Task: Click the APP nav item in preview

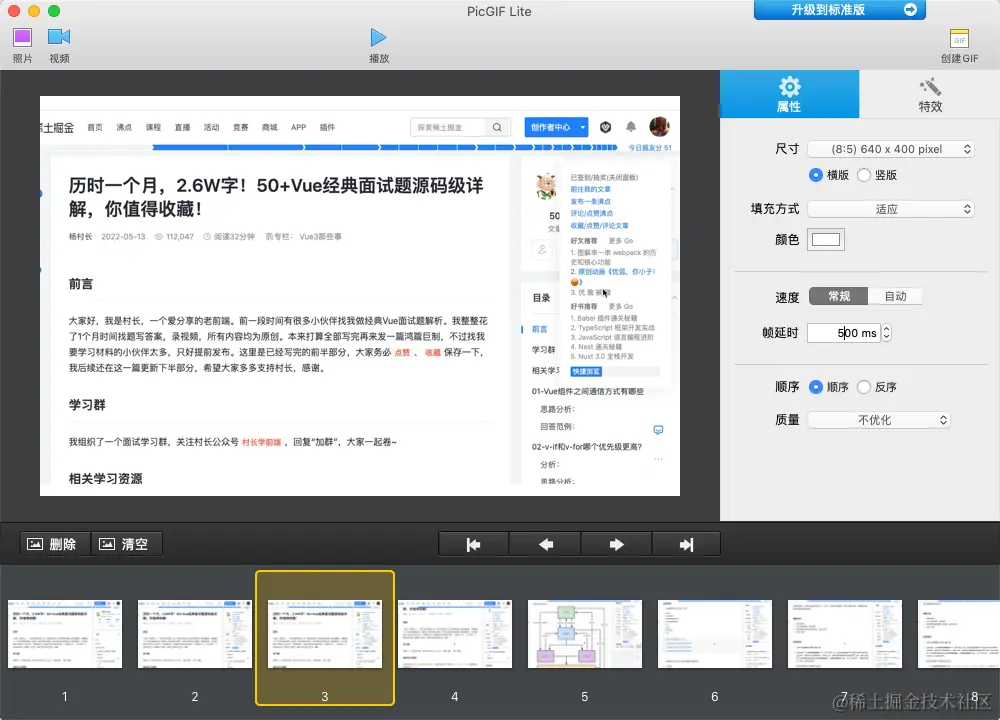Action: click(298, 128)
